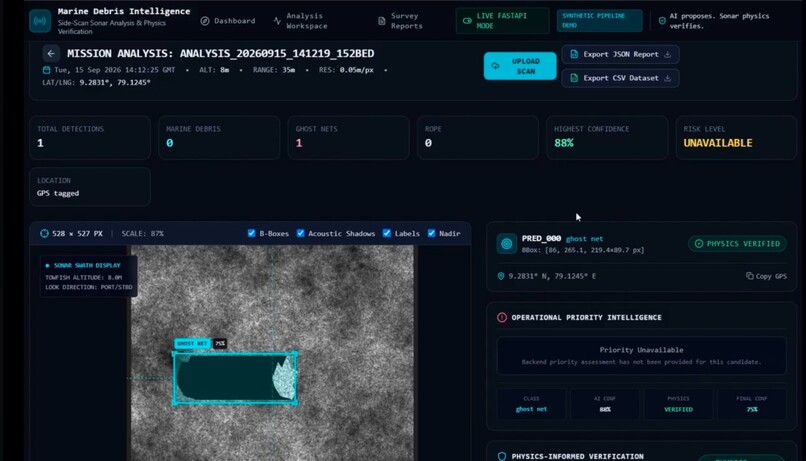This screenshot has height=461, width=806.
Task: Click the Class ghost net cell
Action: click(x=532, y=404)
